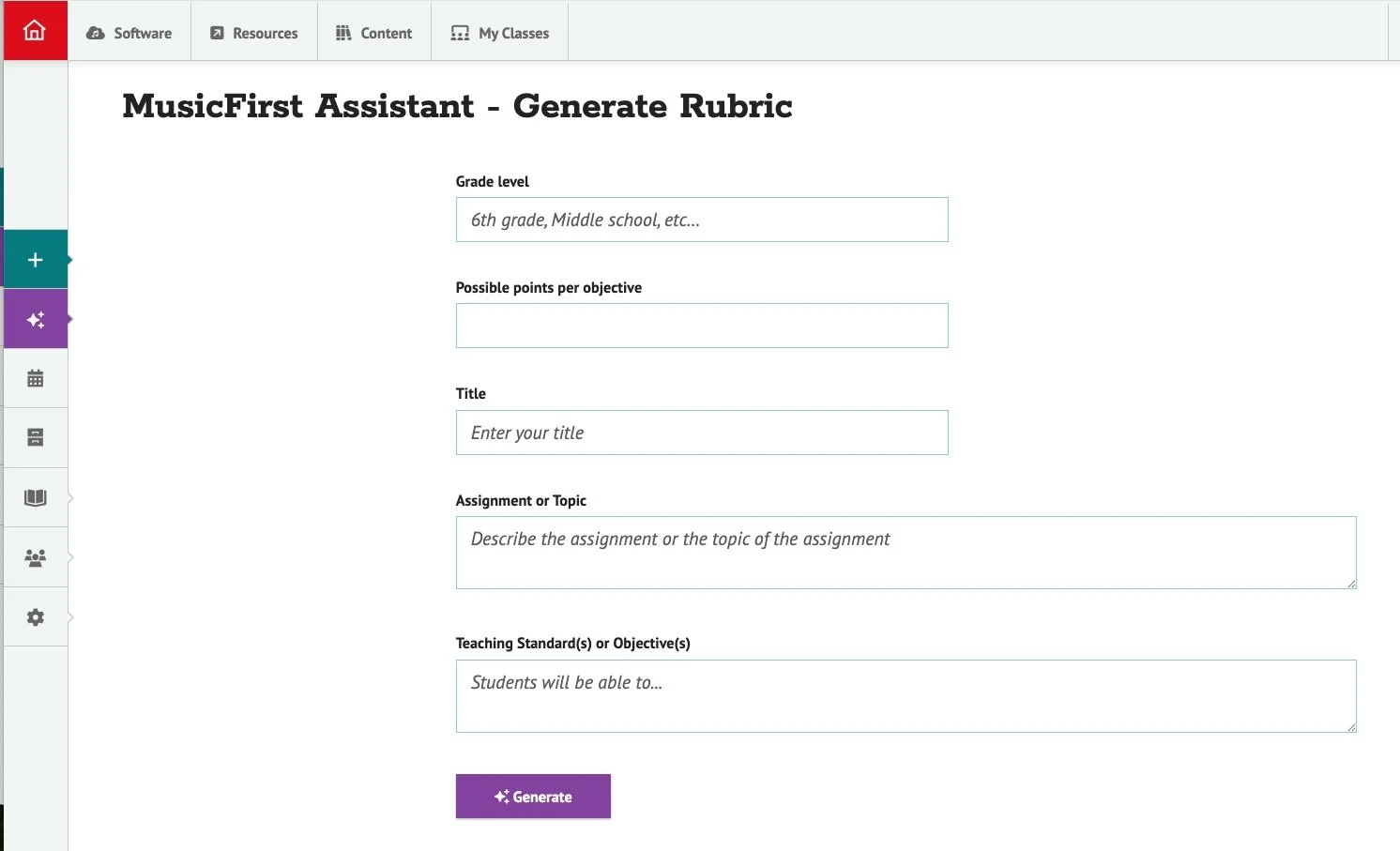The image size is (1400, 851).
Task: Open the open-book icon in the sidebar
Action: pyautogui.click(x=36, y=498)
